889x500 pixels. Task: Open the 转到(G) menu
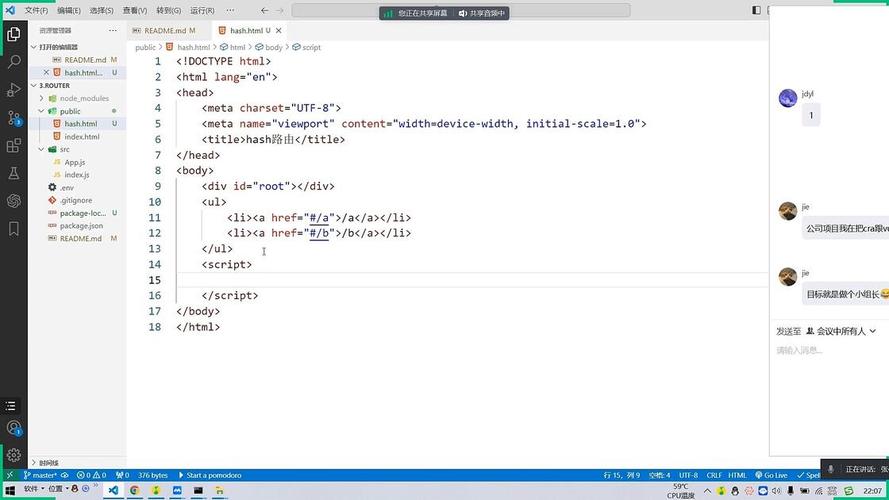point(168,11)
